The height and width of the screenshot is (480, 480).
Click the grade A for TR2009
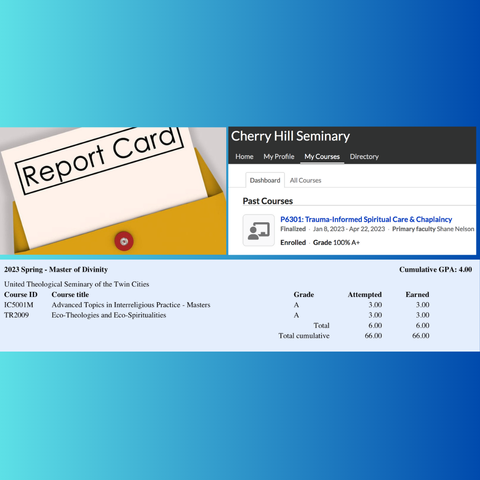pos(296,315)
